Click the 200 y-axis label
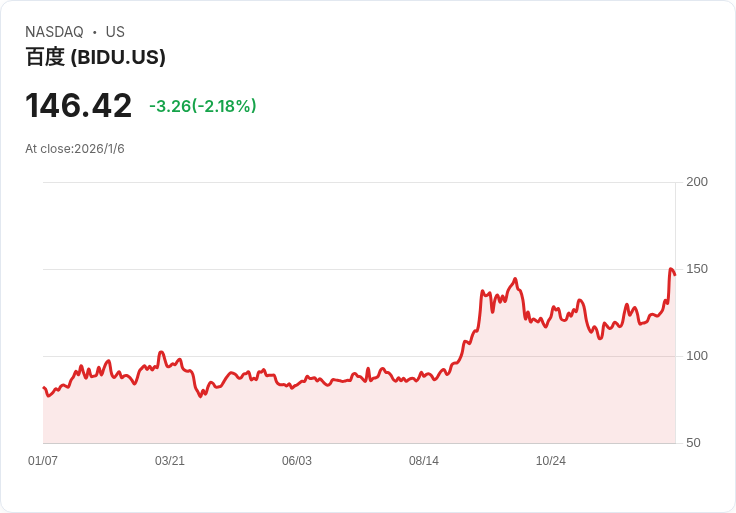Screen dimensions: 736x513 click(x=697, y=182)
